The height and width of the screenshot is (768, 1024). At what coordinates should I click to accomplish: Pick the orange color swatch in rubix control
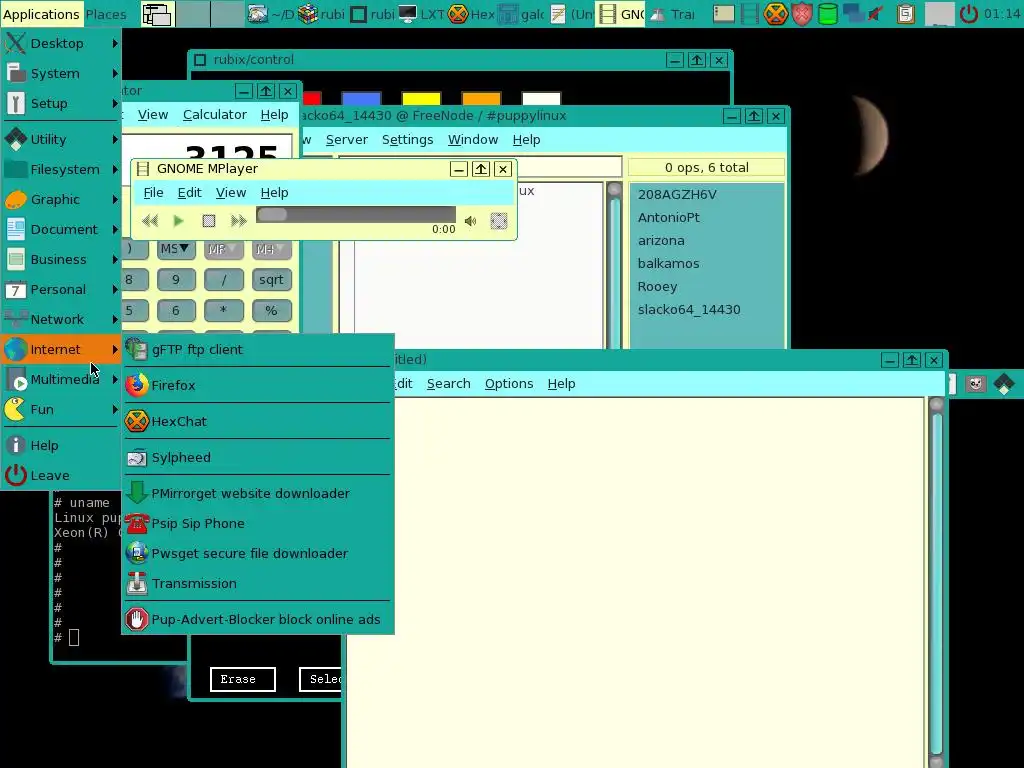click(x=481, y=99)
